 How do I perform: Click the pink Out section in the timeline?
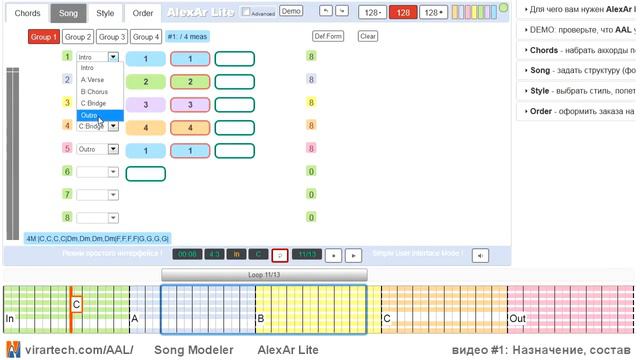571,309
